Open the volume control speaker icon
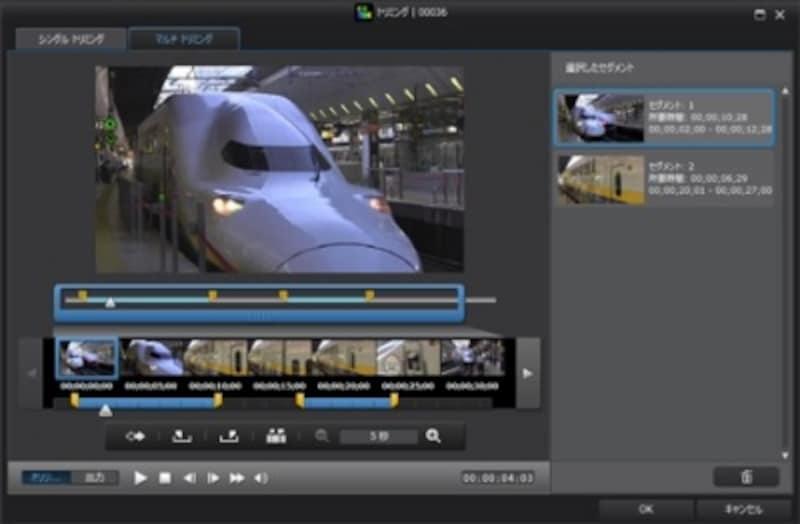Screen dimensions: 800x524 coord(261,478)
